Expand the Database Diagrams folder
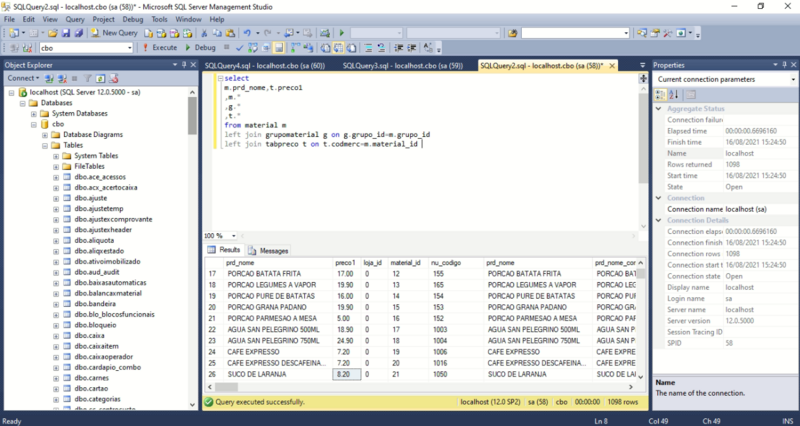This screenshot has width=800, height=426. 45,135
